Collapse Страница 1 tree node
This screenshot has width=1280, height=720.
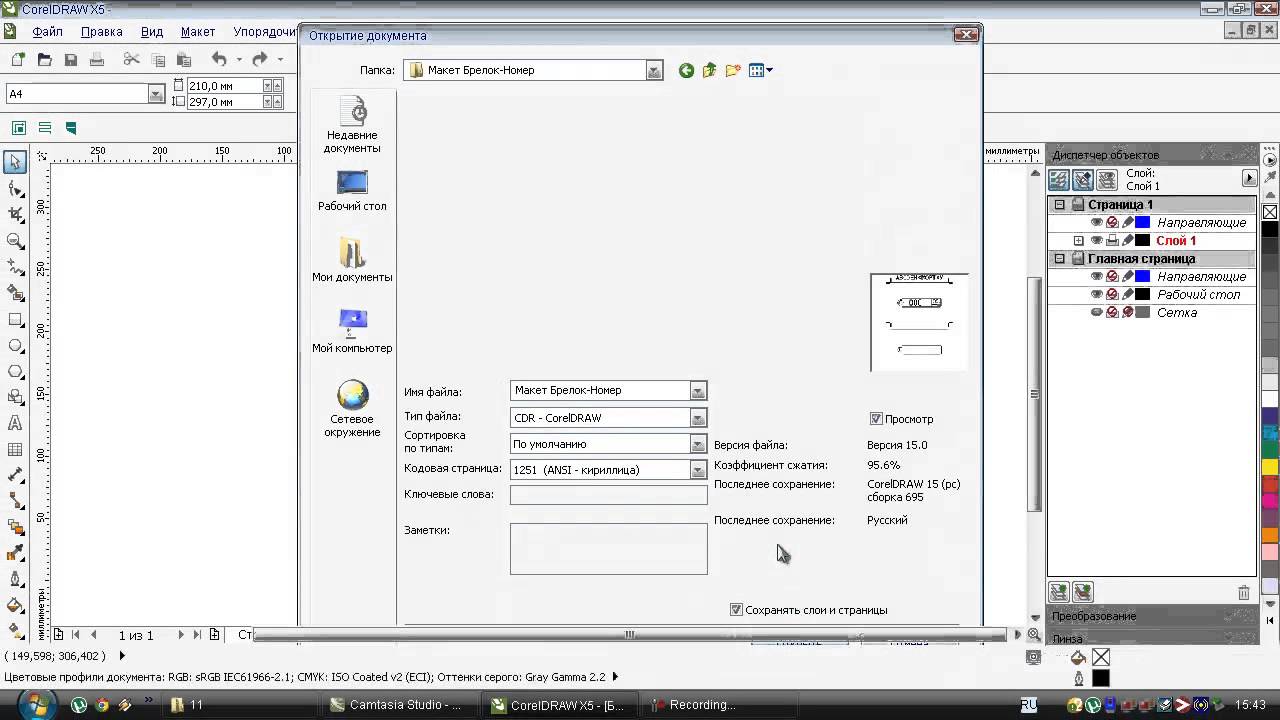pos(1060,205)
